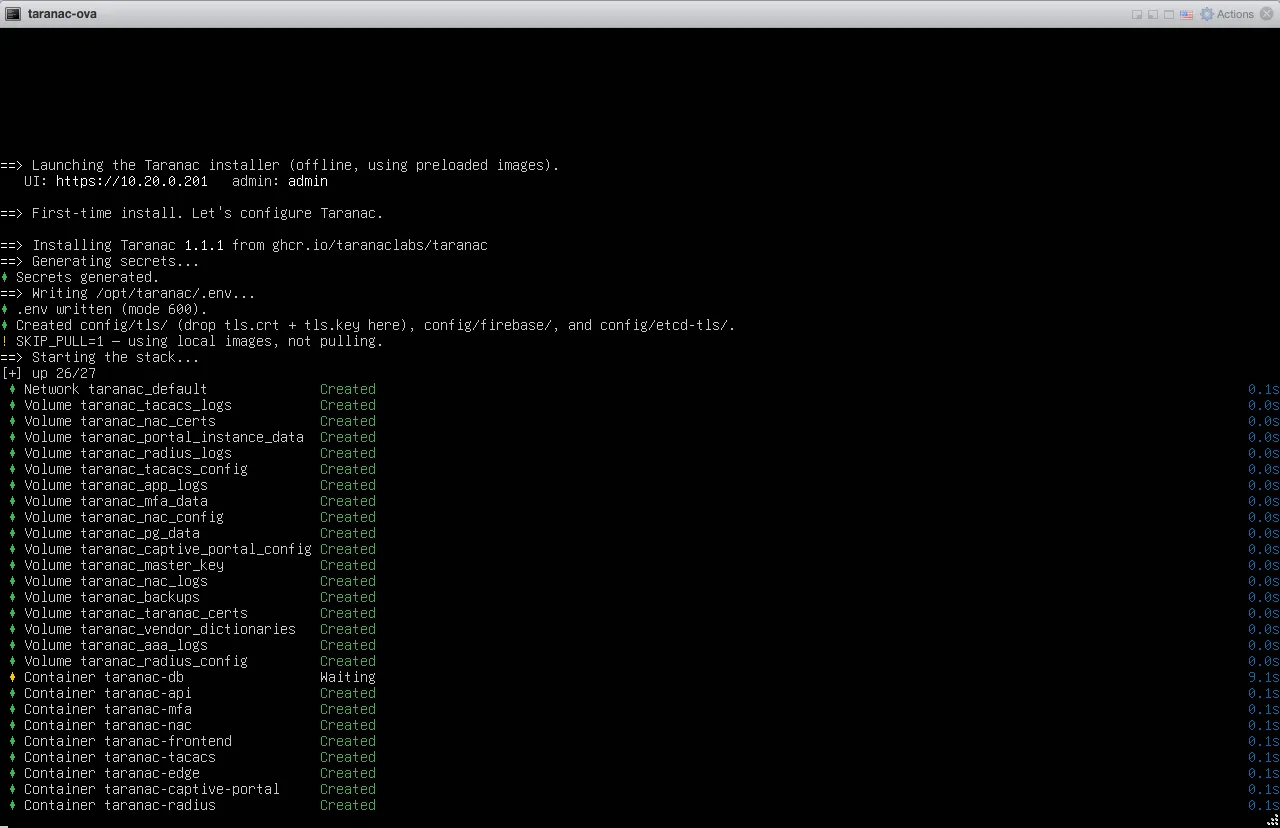
Task: Open the Actions gear menu
Action: pyautogui.click(x=1226, y=14)
